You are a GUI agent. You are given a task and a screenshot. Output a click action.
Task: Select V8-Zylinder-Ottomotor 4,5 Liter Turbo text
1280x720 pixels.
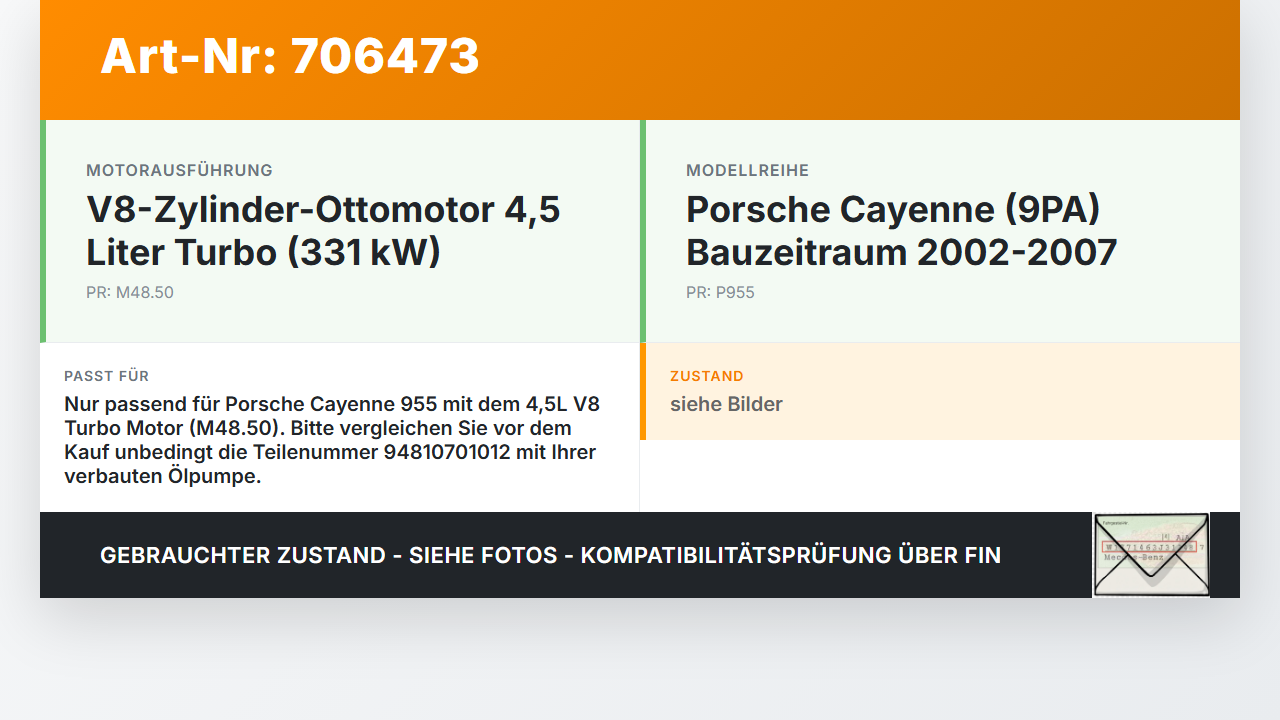pos(323,231)
